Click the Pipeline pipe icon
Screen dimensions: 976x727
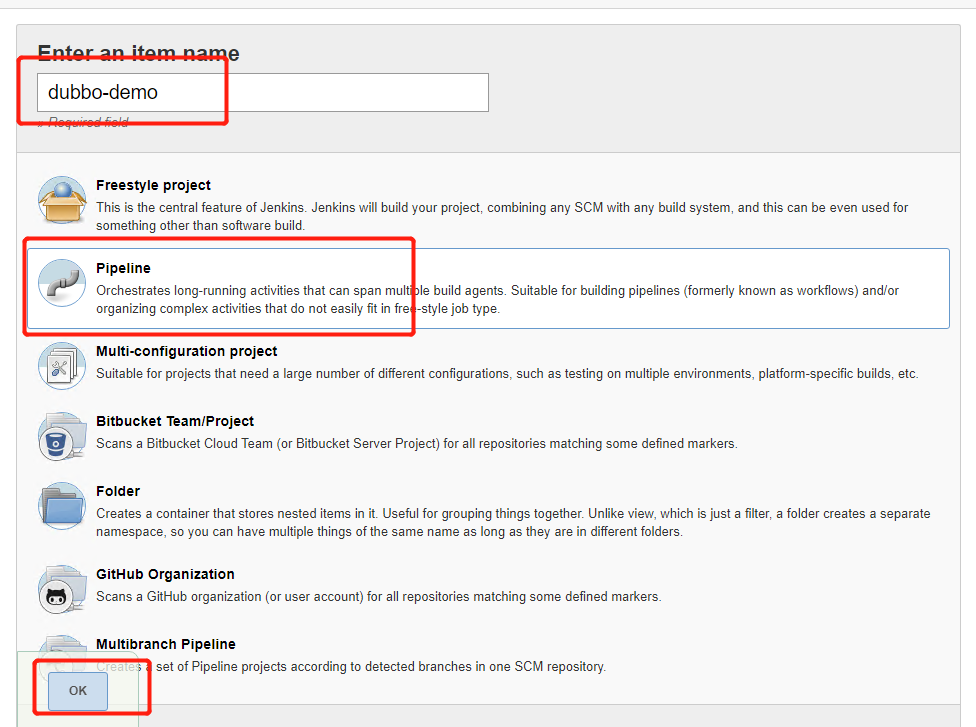pyautogui.click(x=62, y=284)
